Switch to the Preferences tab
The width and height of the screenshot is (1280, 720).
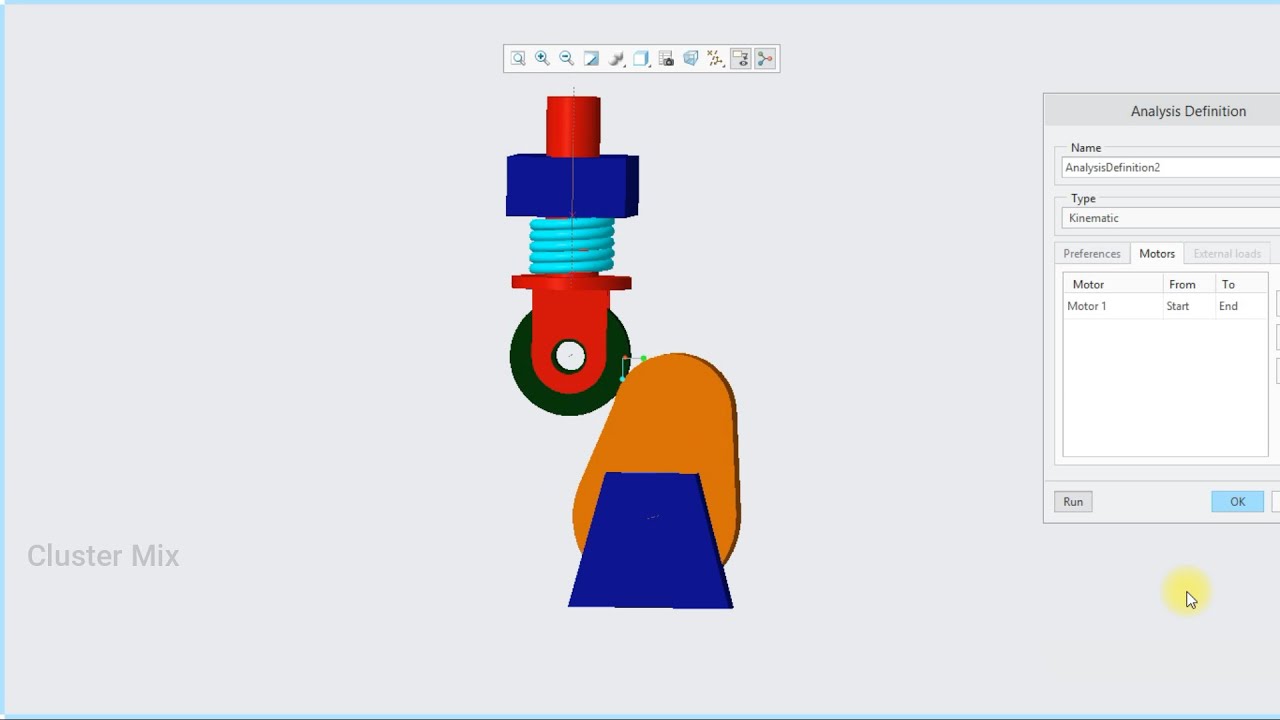(x=1092, y=254)
